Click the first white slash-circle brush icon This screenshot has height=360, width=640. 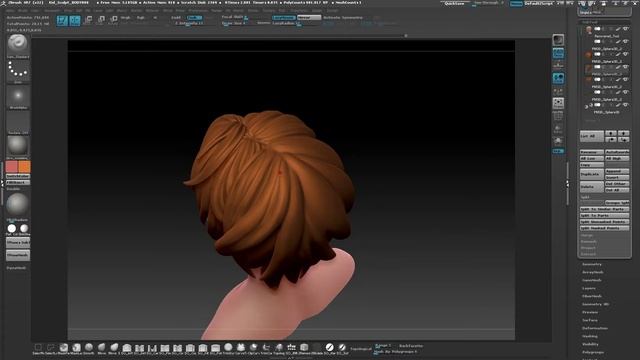click(x=329, y=348)
